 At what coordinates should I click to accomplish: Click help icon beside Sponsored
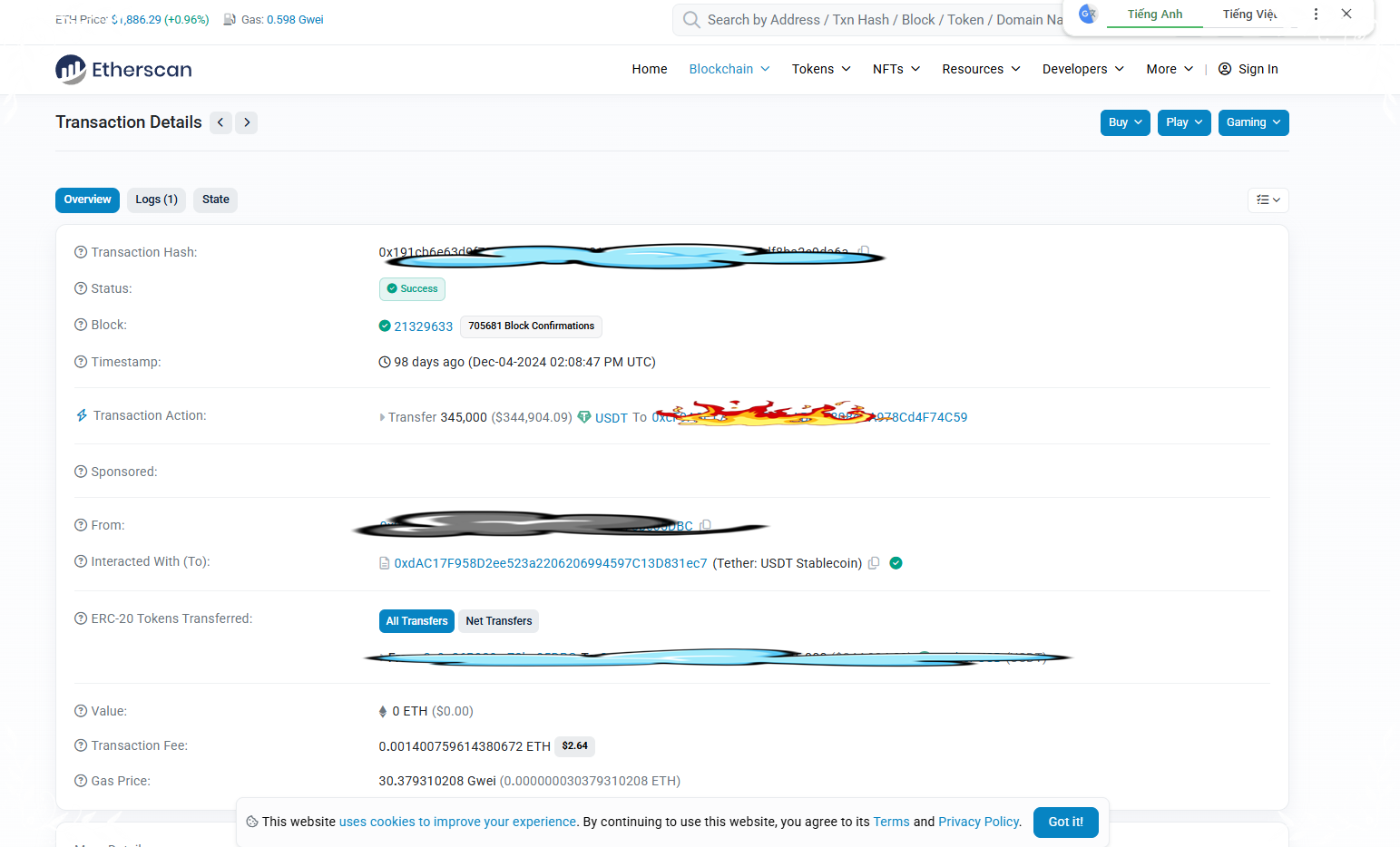pyautogui.click(x=81, y=472)
